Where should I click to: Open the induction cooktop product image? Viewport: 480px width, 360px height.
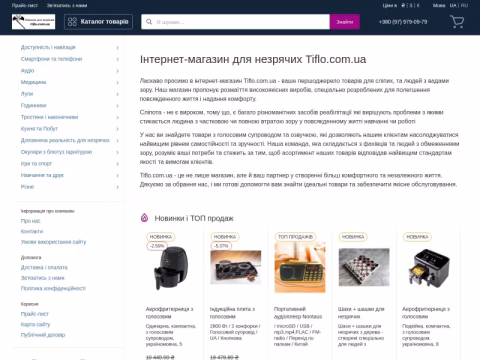(236, 267)
